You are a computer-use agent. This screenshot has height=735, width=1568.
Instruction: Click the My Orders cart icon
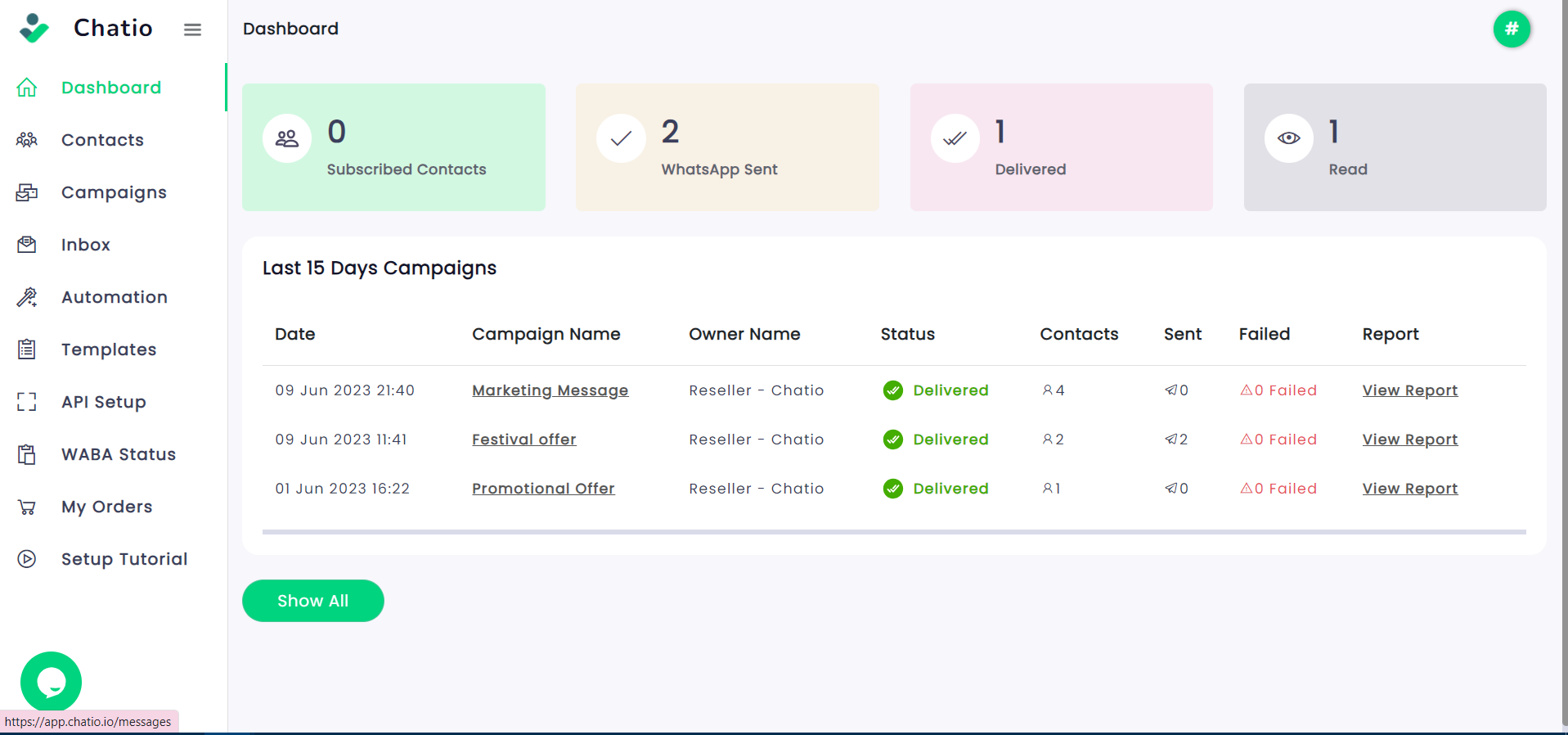[x=27, y=507]
